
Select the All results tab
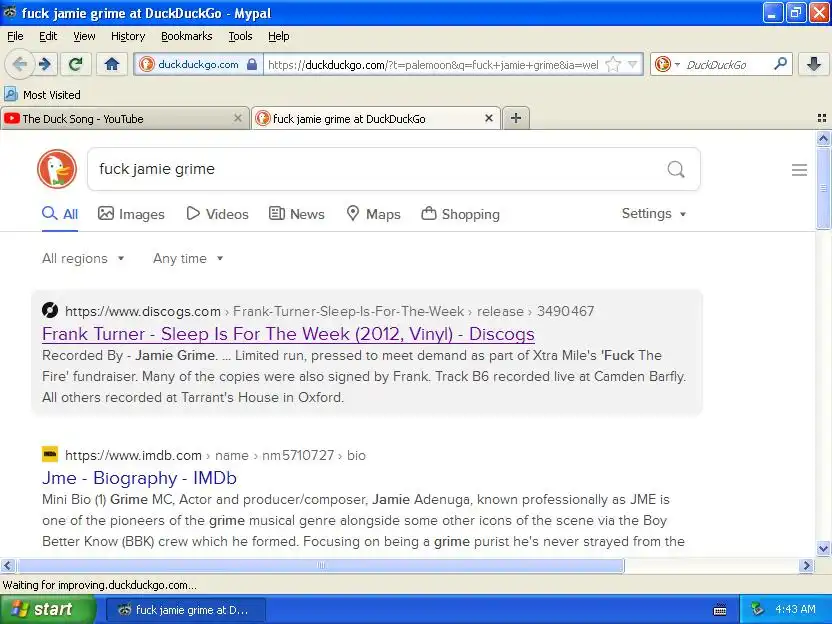click(60, 214)
